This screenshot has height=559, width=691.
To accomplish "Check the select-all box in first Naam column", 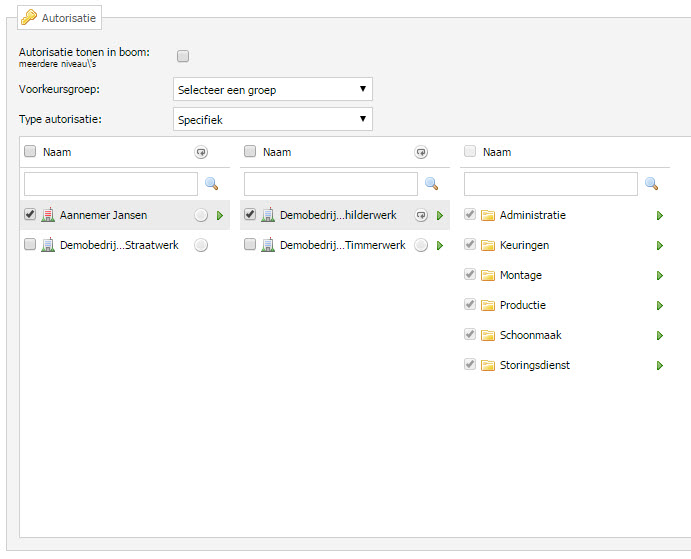I will (30, 152).
